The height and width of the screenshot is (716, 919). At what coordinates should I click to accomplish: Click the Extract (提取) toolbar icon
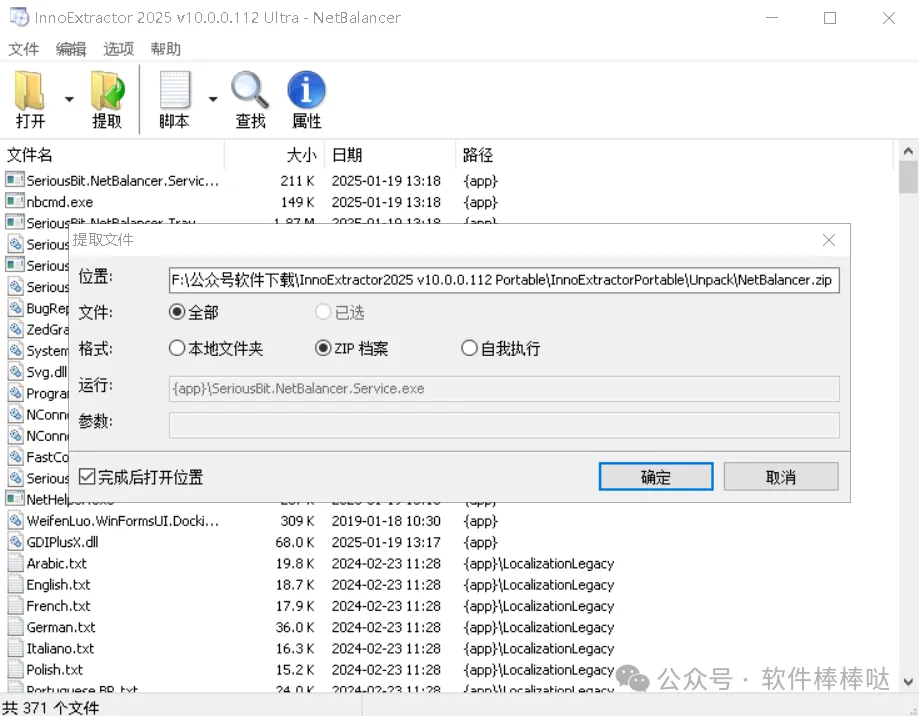pos(107,91)
